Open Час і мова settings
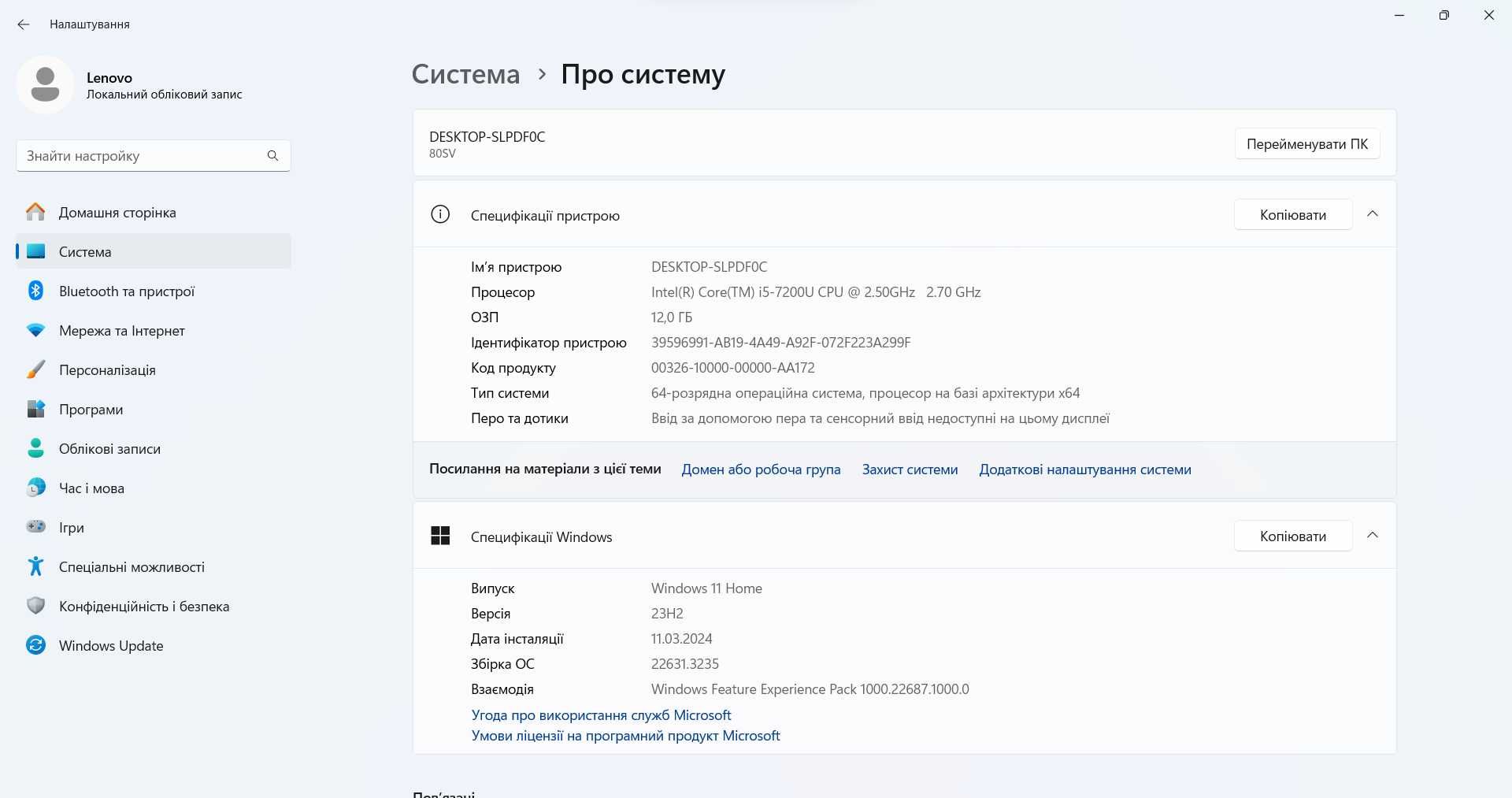Screen dimensions: 1512x798 154,488
